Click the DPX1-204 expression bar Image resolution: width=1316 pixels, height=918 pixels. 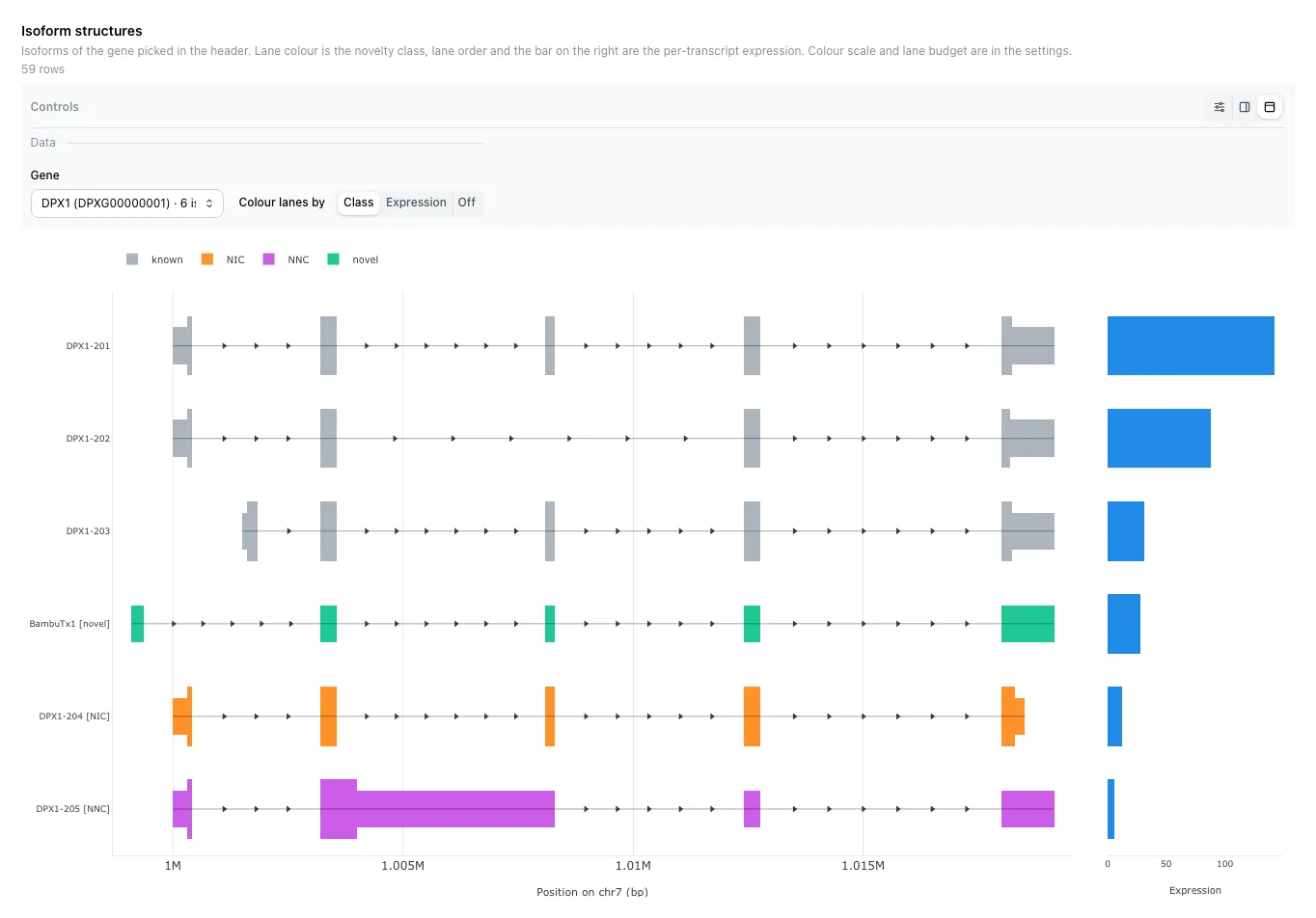(x=1114, y=716)
